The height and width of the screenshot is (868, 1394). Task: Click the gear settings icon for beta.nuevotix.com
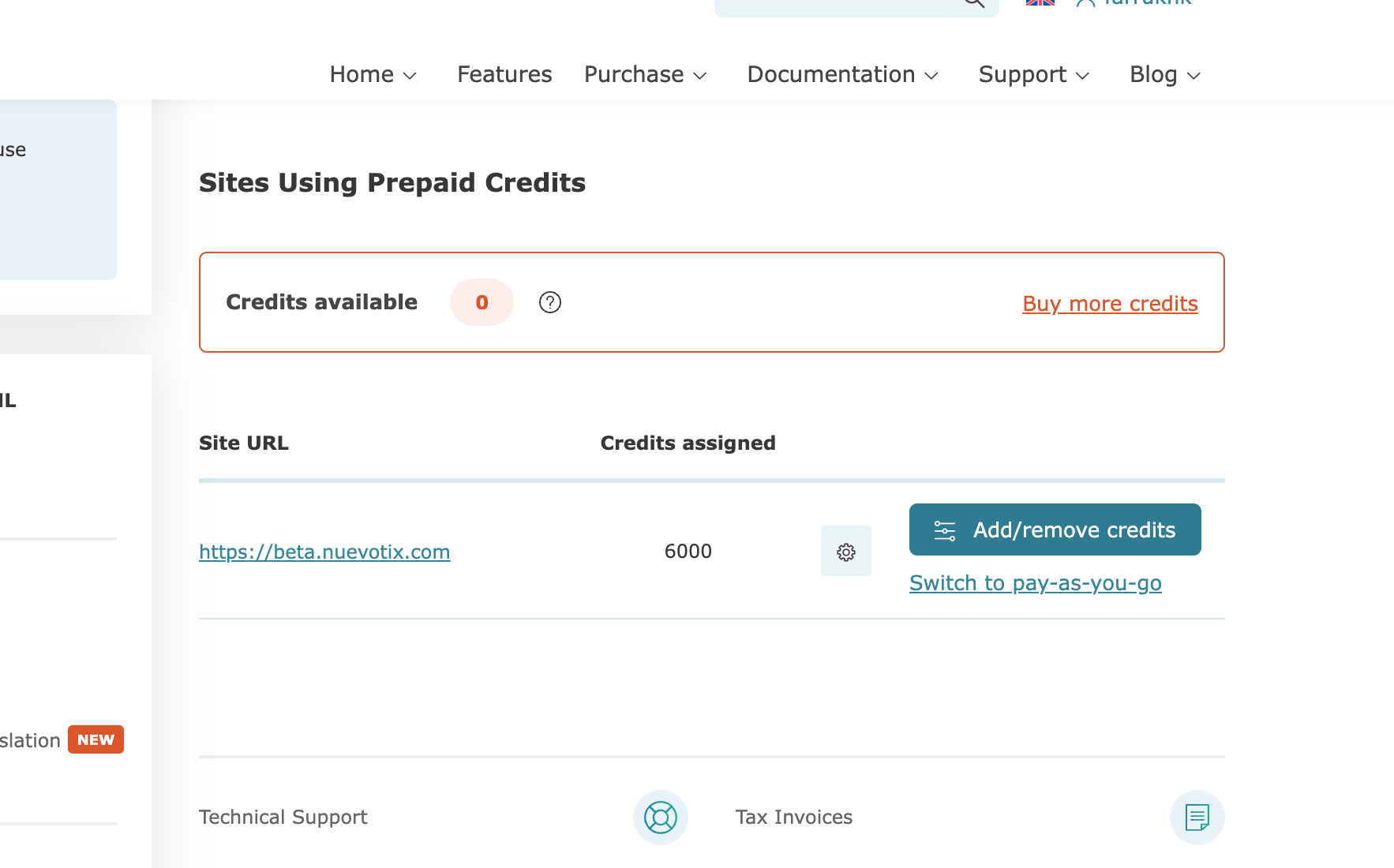(845, 552)
